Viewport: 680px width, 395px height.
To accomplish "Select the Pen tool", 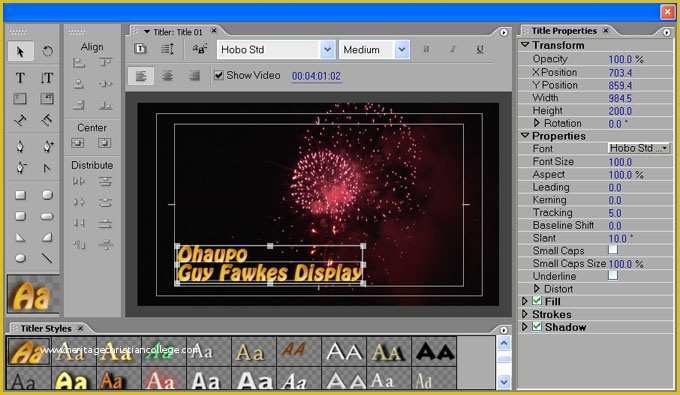I will click(20, 147).
